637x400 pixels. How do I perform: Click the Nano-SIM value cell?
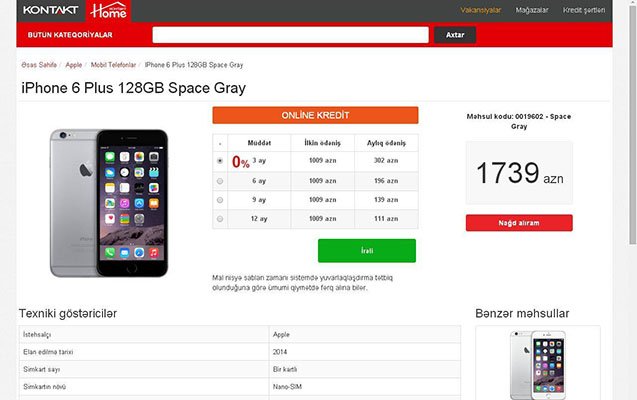click(x=365, y=387)
